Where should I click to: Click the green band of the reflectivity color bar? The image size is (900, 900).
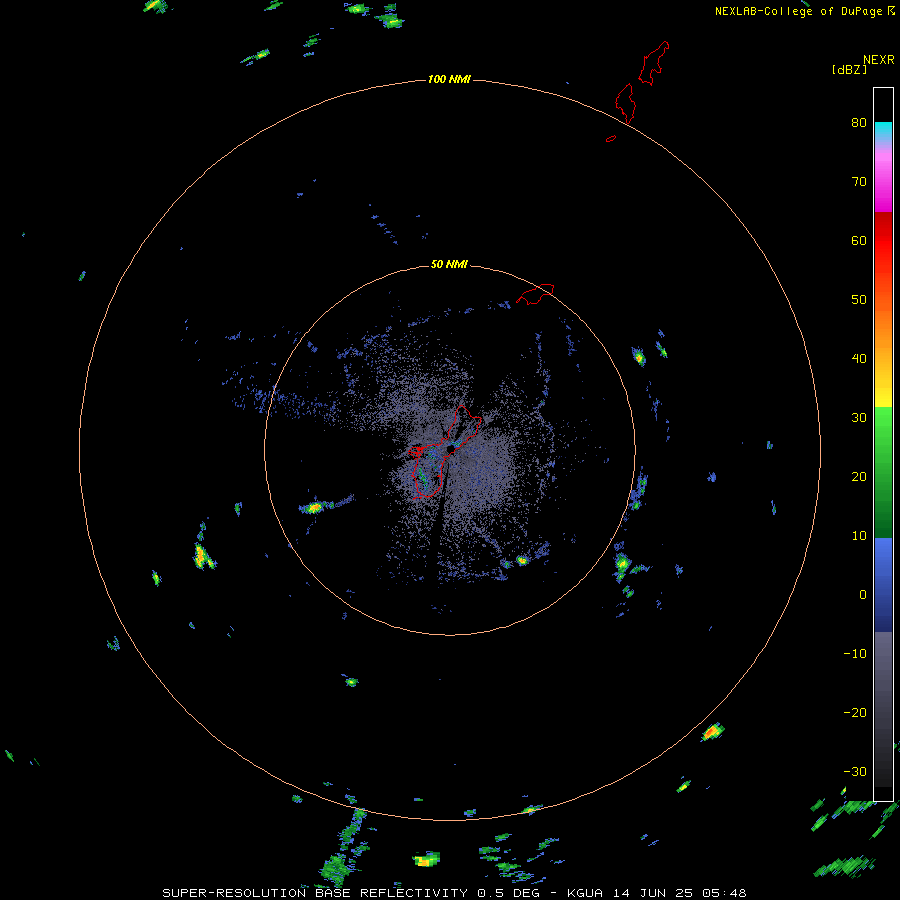[x=883, y=472]
